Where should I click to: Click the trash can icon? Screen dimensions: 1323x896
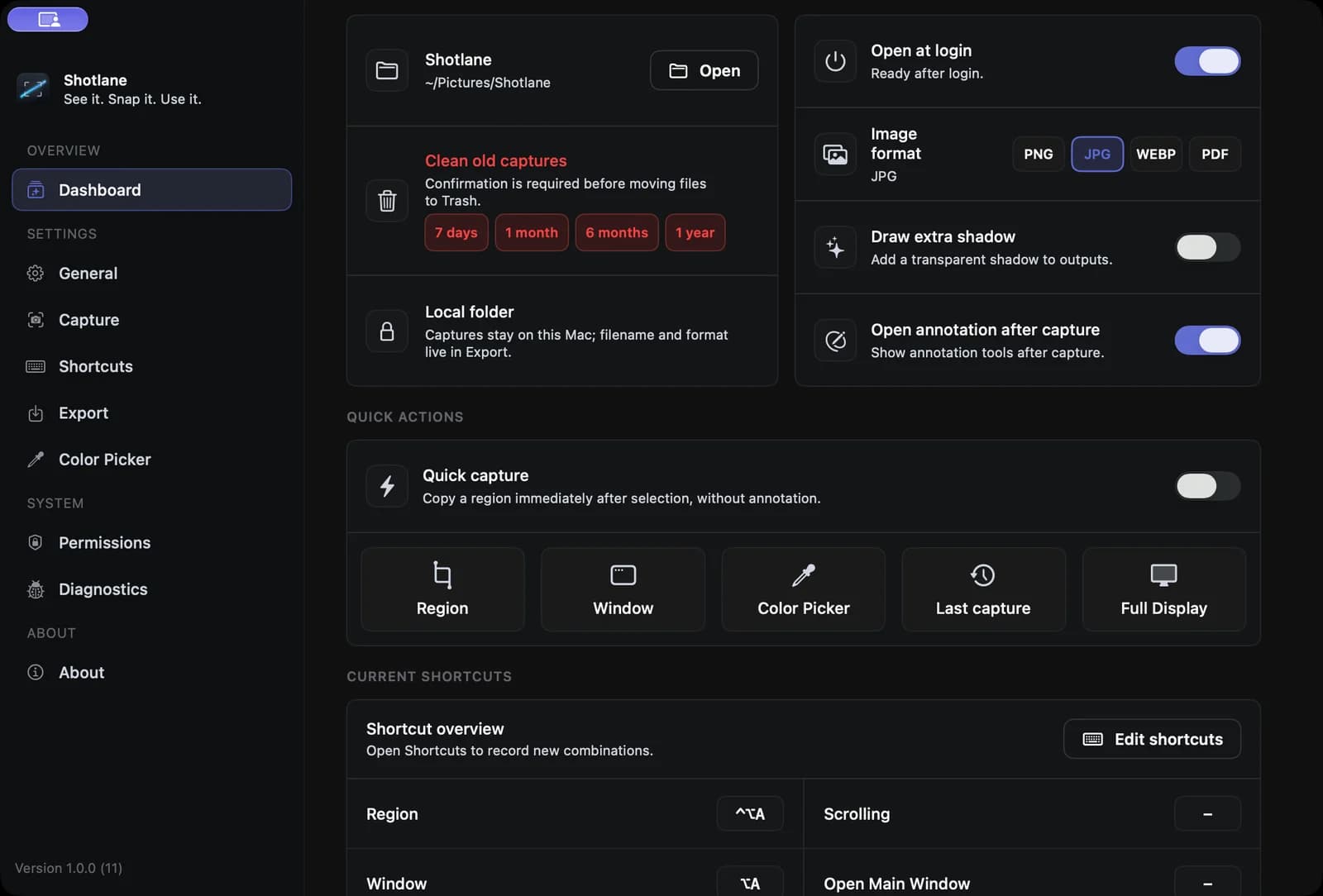point(387,200)
